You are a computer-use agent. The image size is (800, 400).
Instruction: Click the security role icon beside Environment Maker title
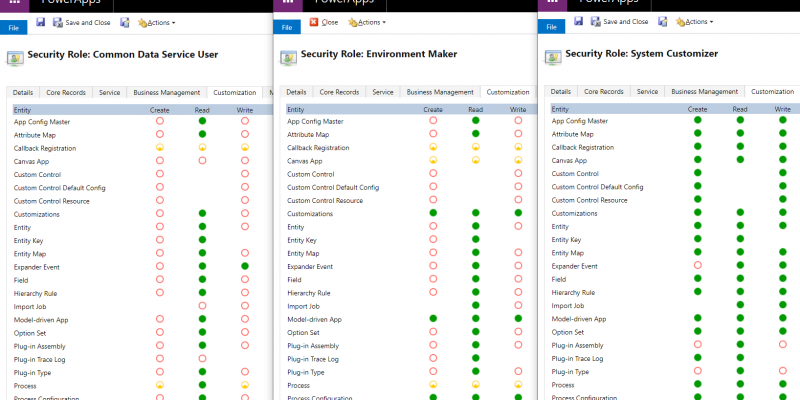289,58
